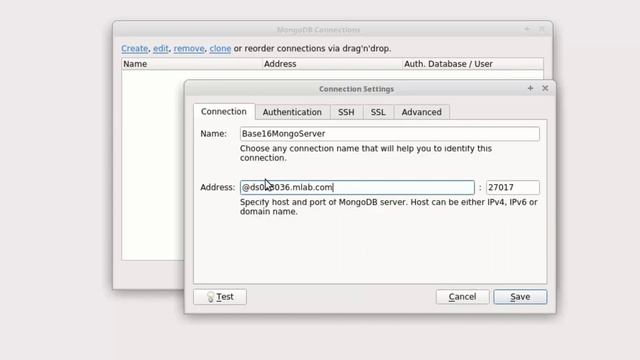This screenshot has width=640, height=360.
Task: Open the SSH tab
Action: pos(346,112)
